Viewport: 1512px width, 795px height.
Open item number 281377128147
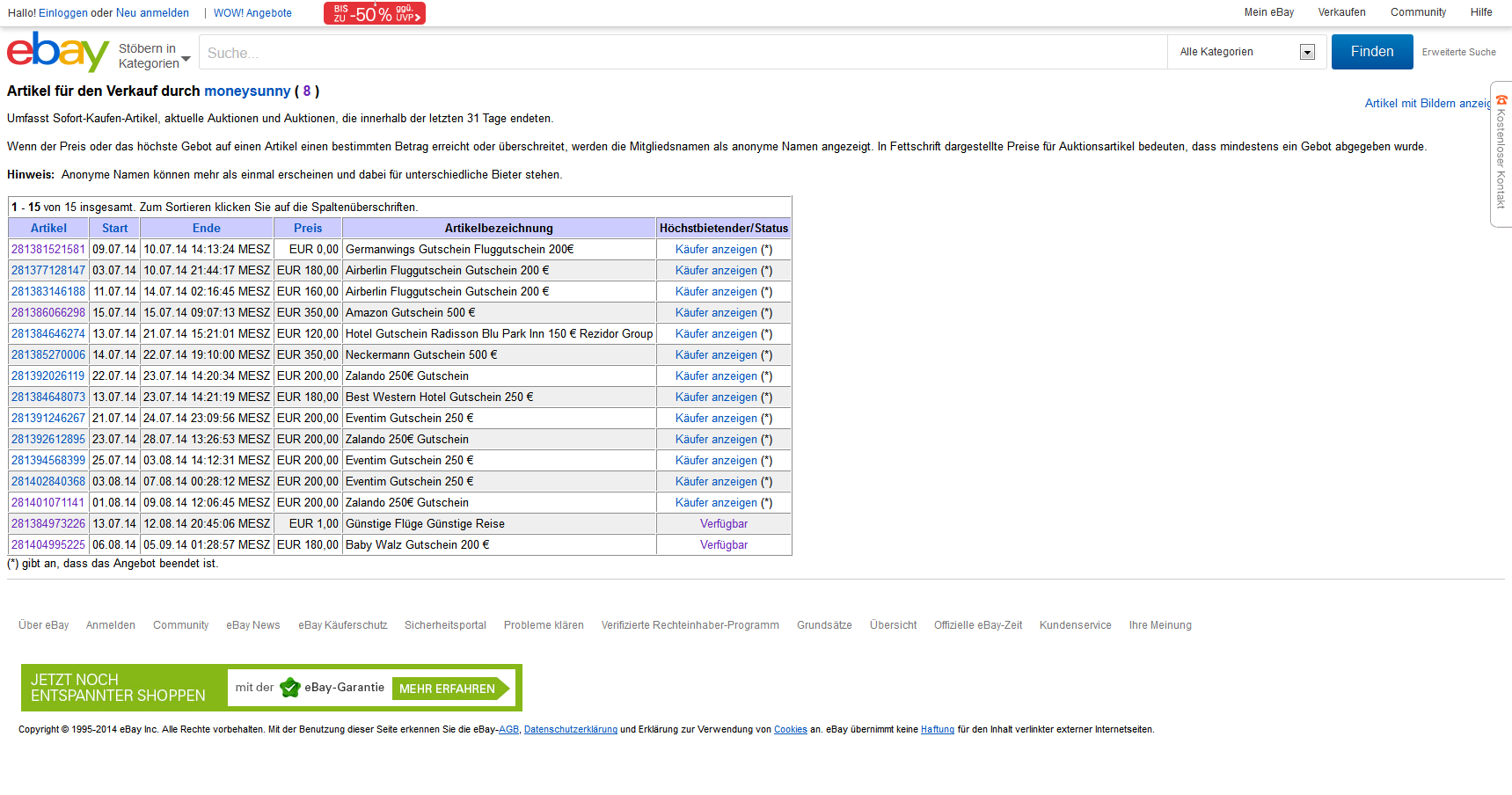click(48, 271)
